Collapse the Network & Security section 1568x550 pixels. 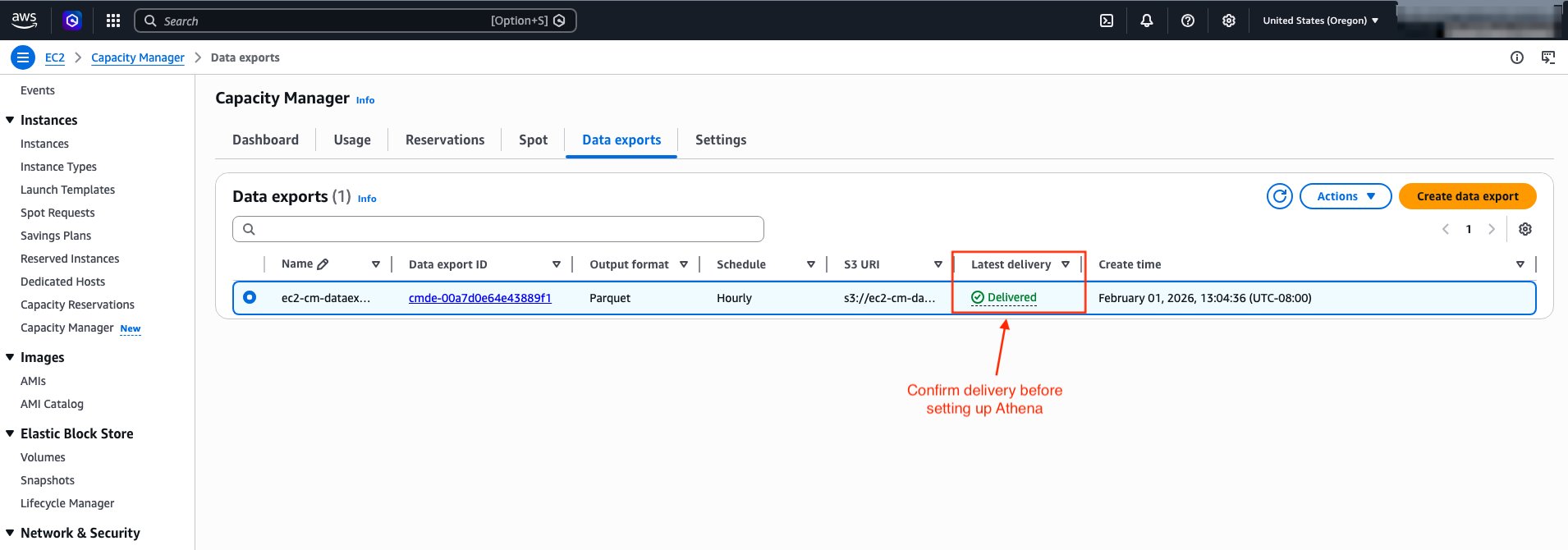pyautogui.click(x=10, y=533)
